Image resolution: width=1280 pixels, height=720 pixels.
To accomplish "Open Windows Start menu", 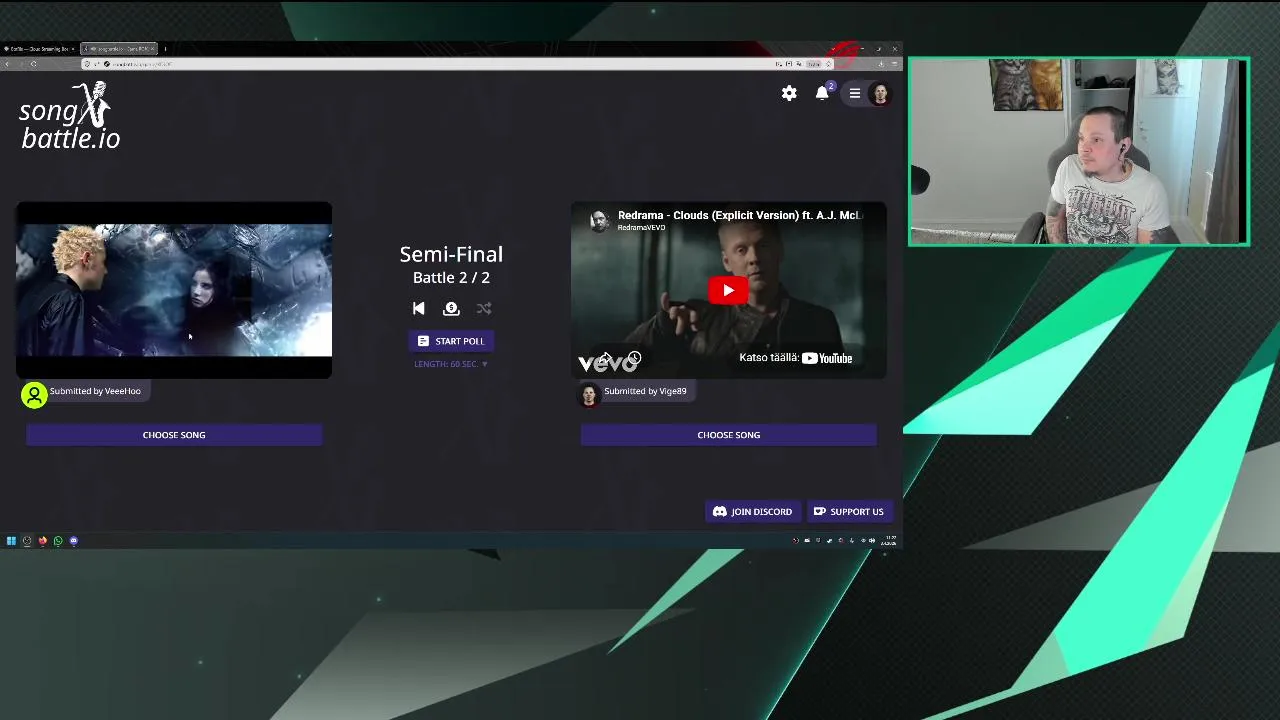I will pyautogui.click(x=11, y=541).
